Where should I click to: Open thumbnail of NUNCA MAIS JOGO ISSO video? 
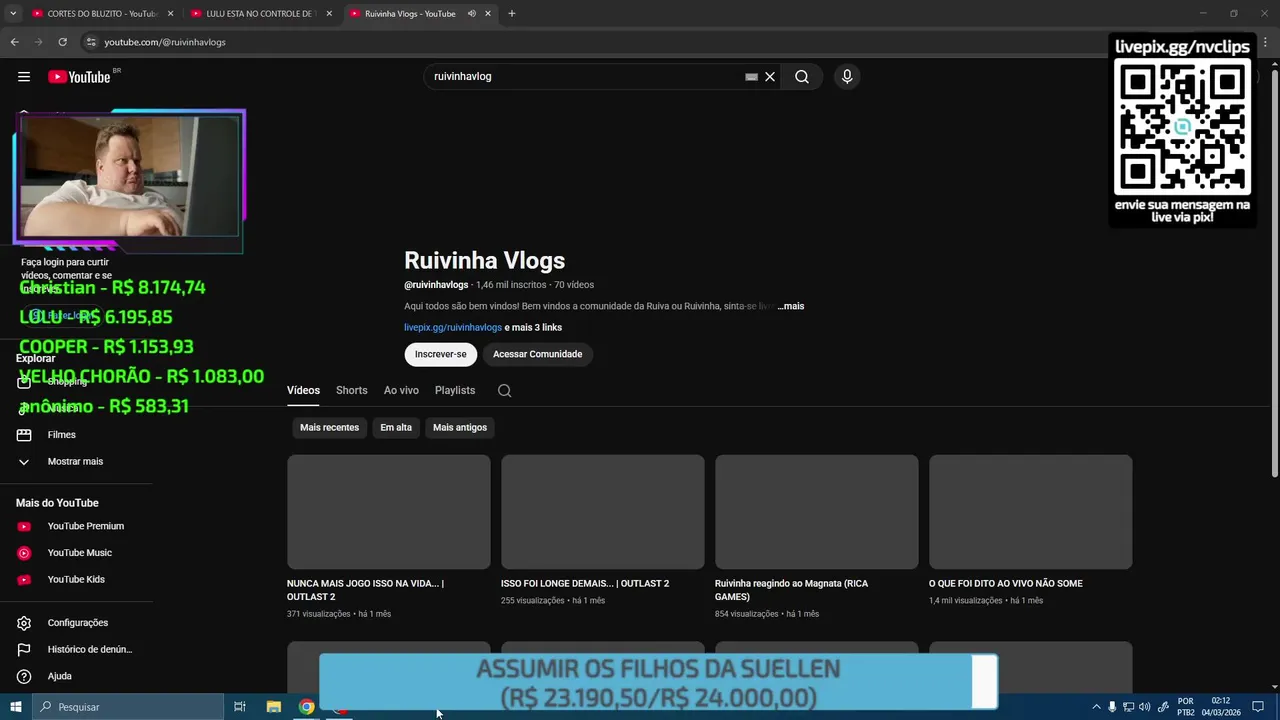pyautogui.click(x=389, y=512)
